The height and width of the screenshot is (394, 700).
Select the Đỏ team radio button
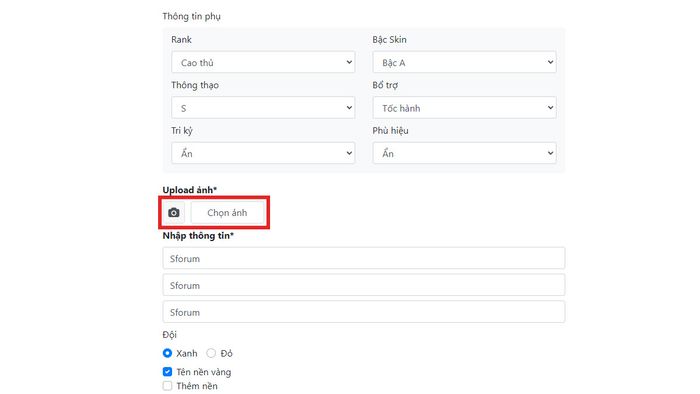coord(211,353)
